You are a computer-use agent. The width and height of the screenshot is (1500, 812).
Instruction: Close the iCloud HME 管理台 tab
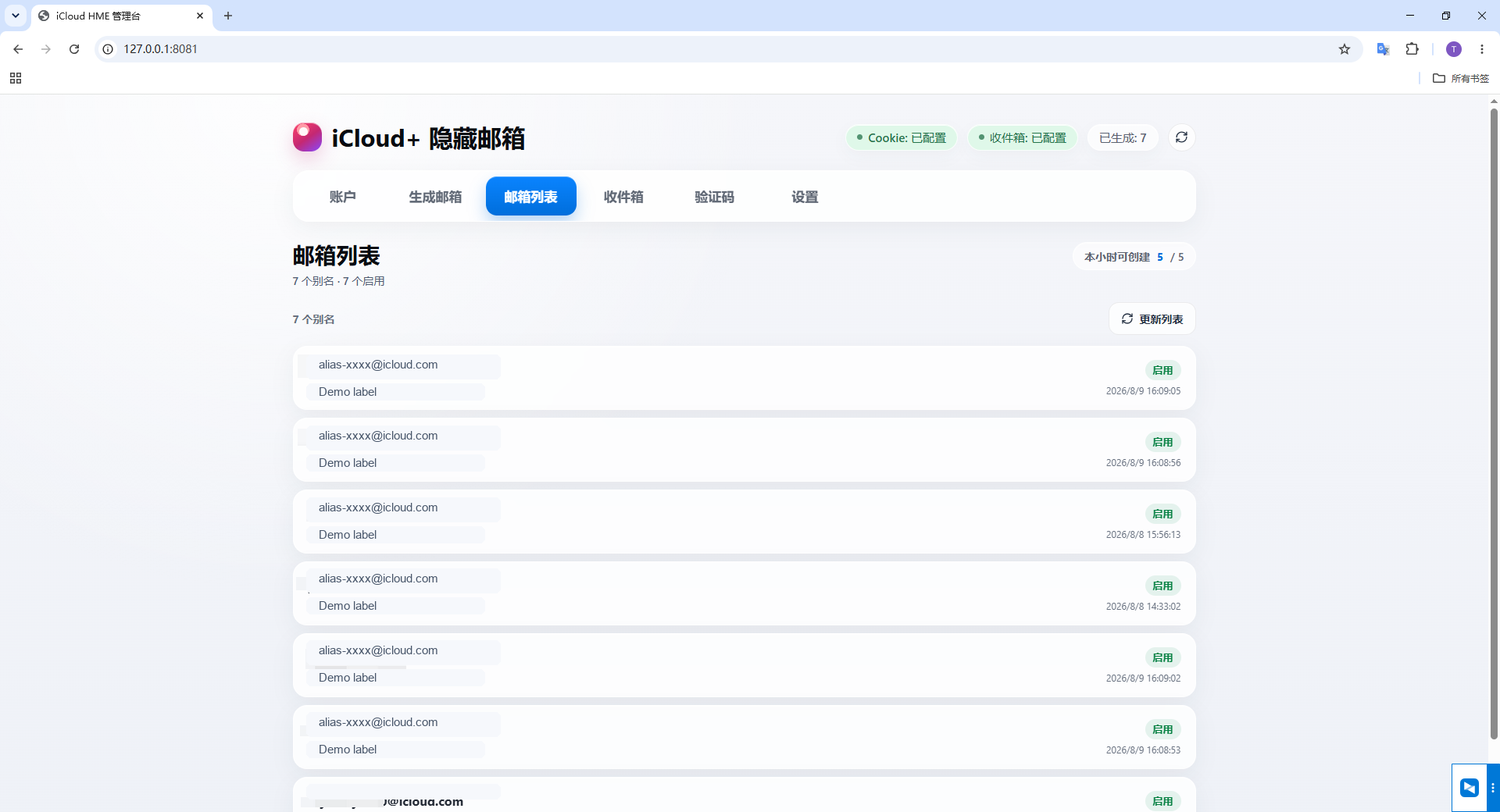point(200,16)
